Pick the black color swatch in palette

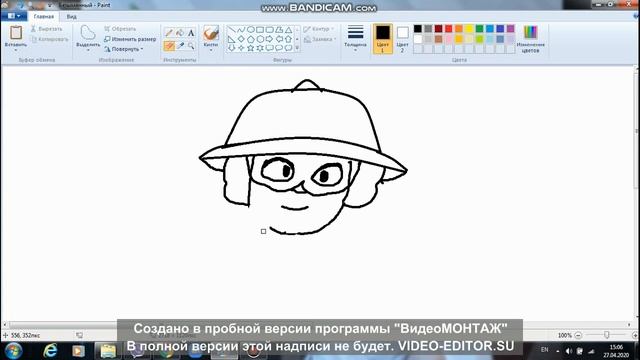pyautogui.click(x=418, y=29)
